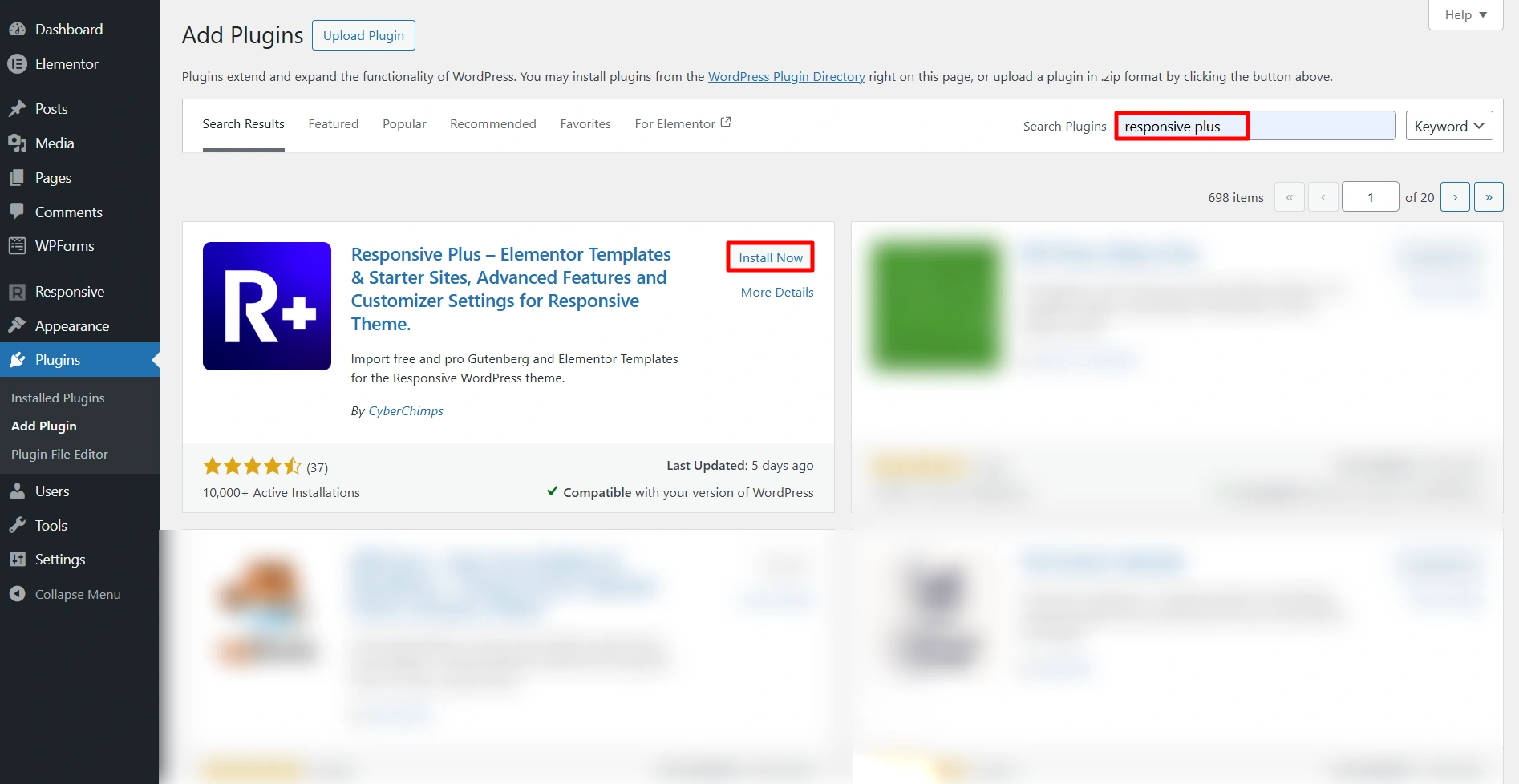Click the Pages icon in sidebar
Viewport: 1519px width, 784px height.
coord(18,178)
